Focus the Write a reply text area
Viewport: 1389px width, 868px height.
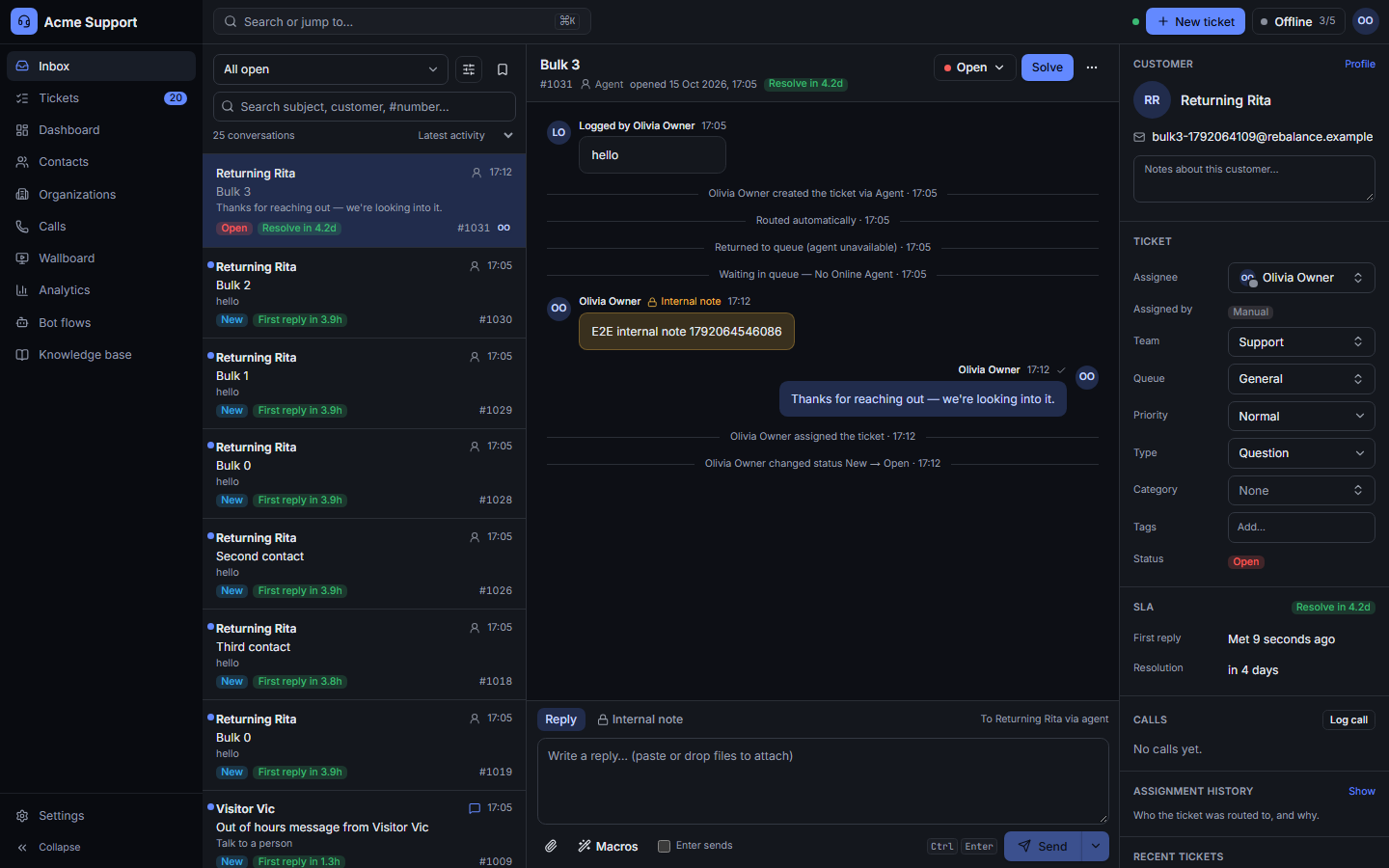(823, 781)
